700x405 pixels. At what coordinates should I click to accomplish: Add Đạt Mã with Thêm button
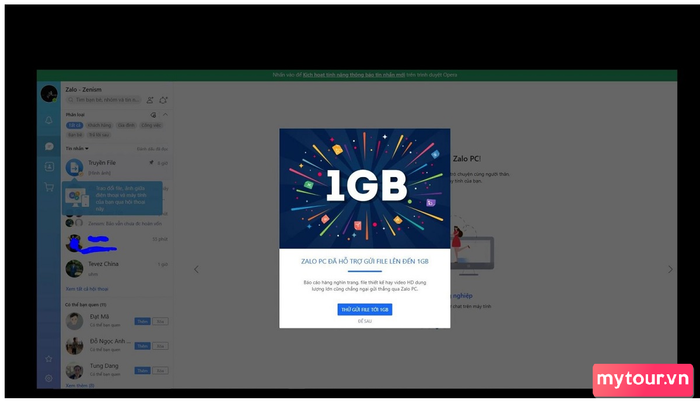click(142, 321)
